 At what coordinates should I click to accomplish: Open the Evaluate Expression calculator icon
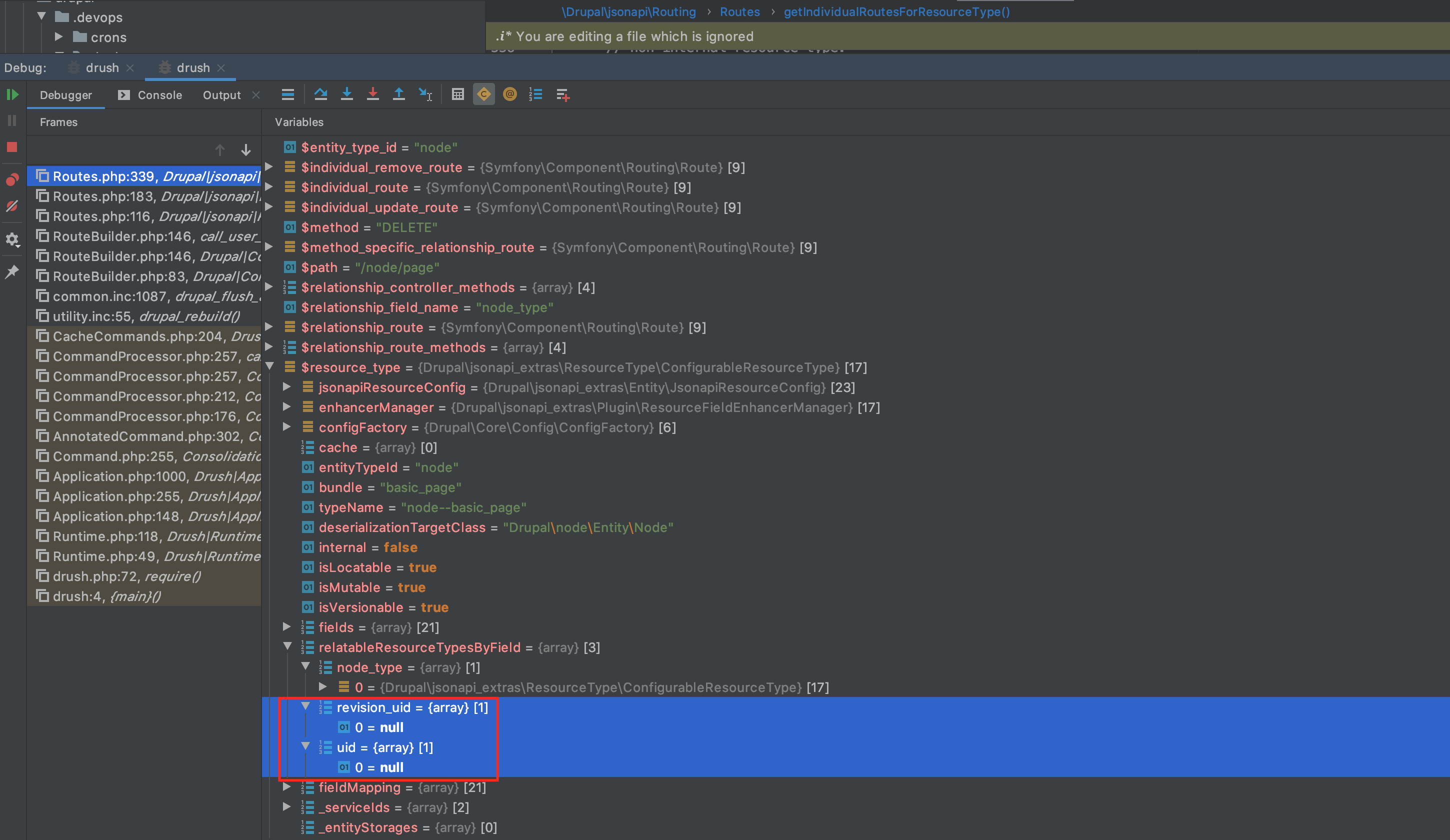(x=457, y=94)
